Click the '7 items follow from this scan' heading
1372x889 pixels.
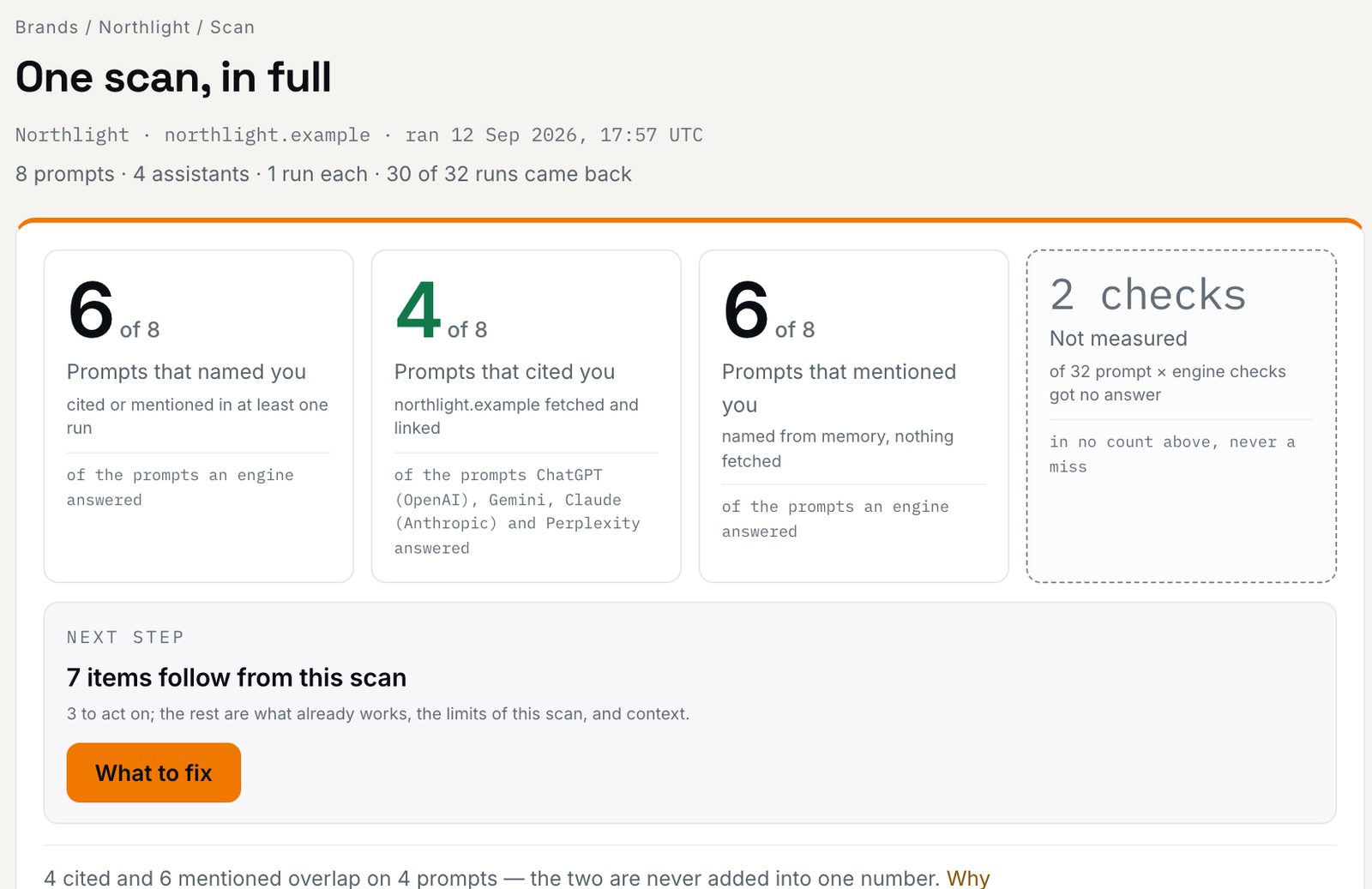[x=237, y=677]
